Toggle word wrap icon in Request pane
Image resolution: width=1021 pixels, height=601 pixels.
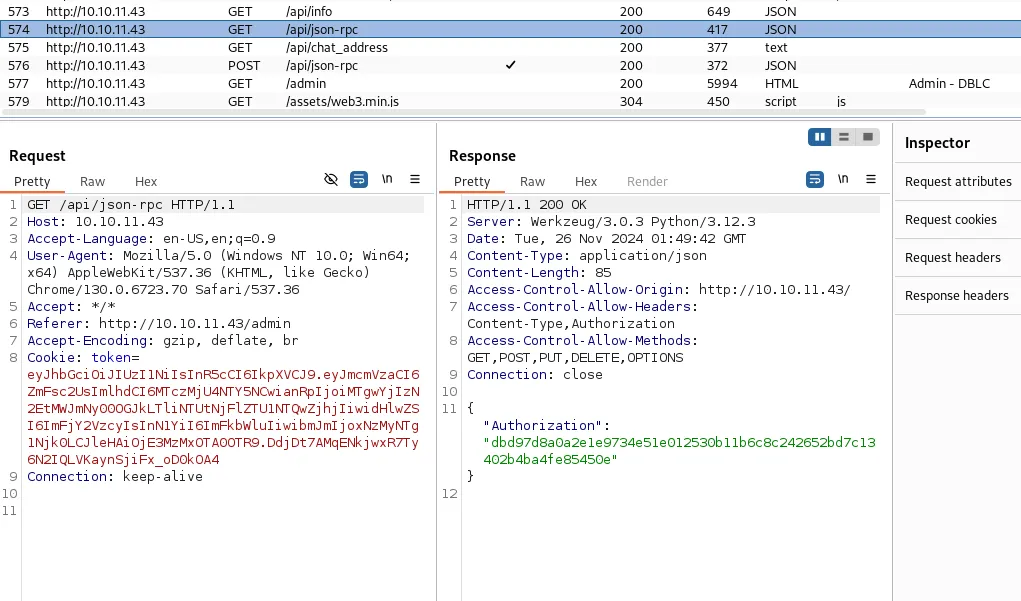[x=359, y=180]
